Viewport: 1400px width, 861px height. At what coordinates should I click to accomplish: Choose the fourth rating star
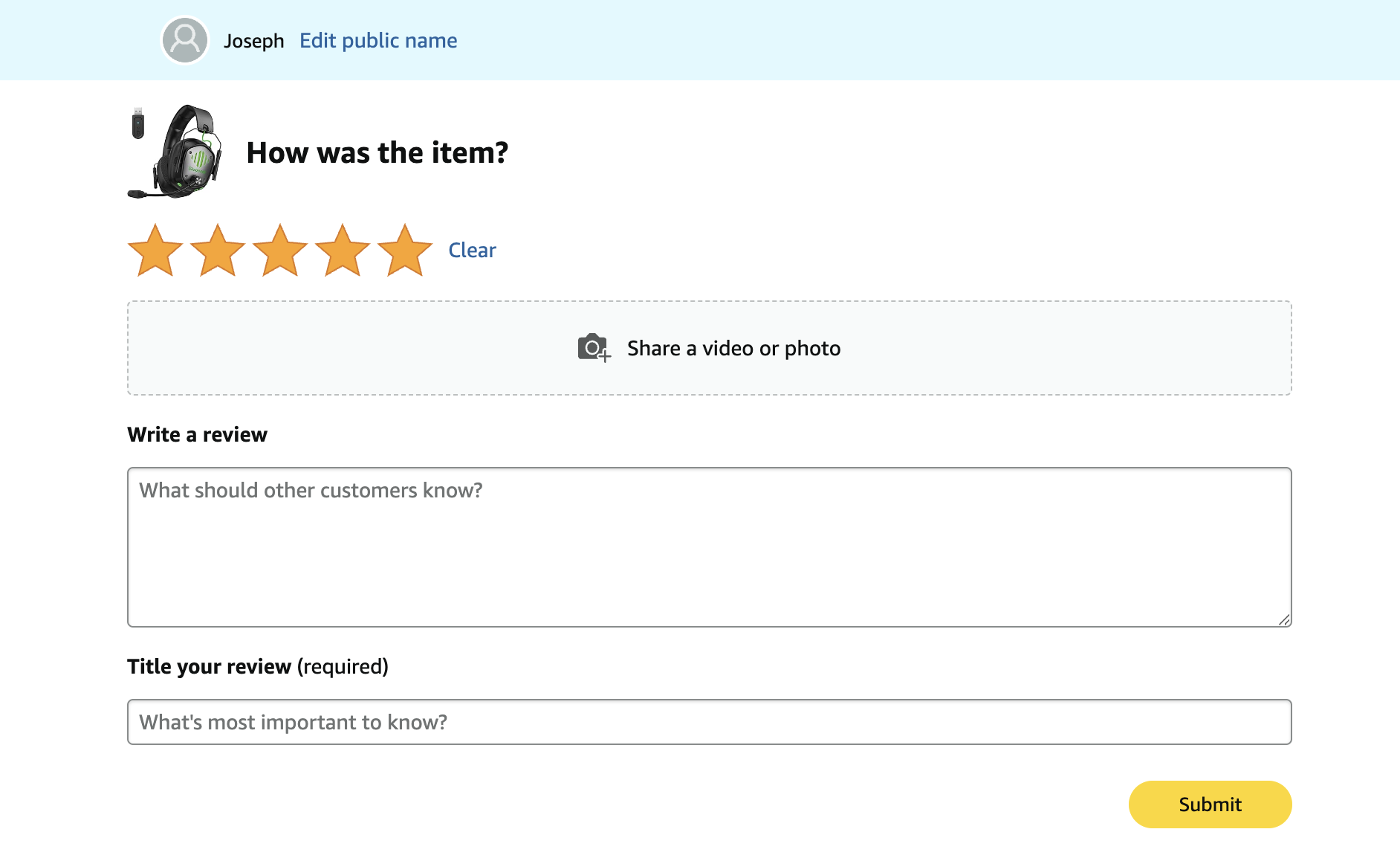[343, 251]
